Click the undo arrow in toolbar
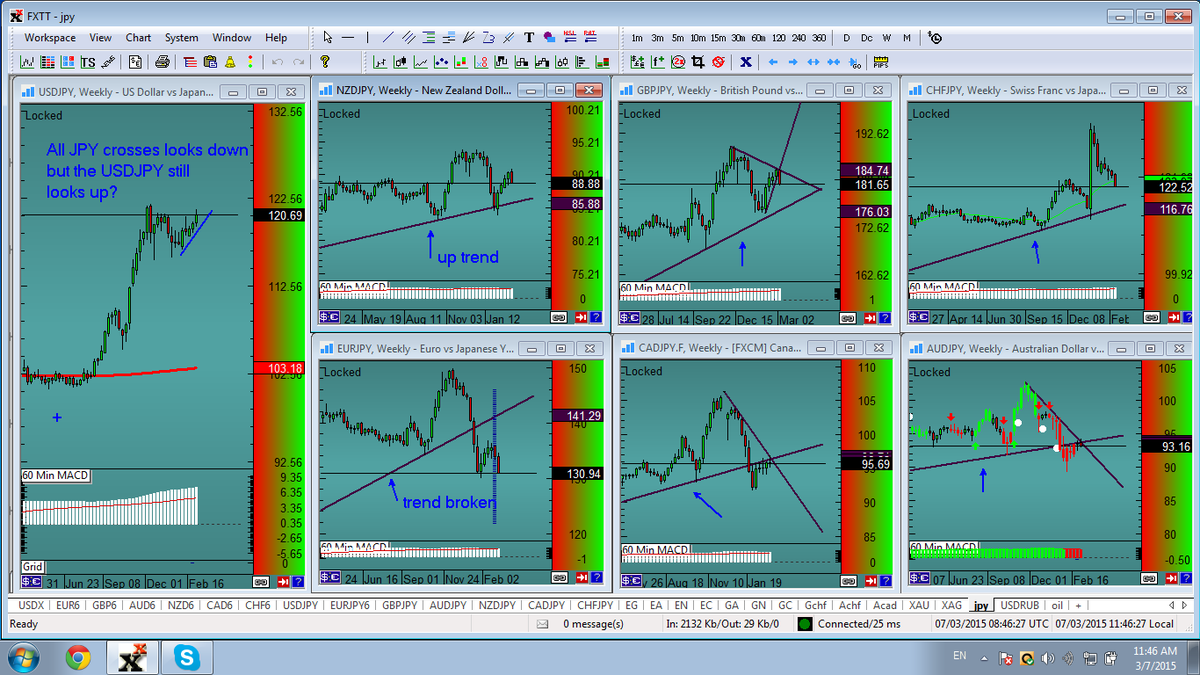This screenshot has height=675, width=1200. tap(278, 62)
